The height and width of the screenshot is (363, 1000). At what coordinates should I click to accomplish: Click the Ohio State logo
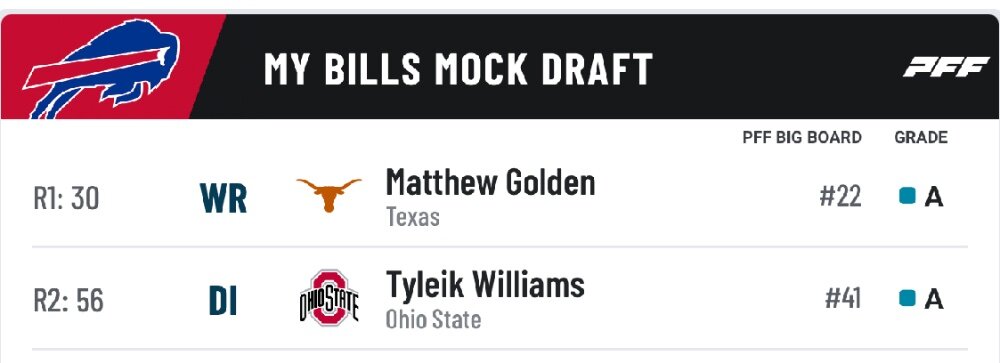tap(329, 299)
